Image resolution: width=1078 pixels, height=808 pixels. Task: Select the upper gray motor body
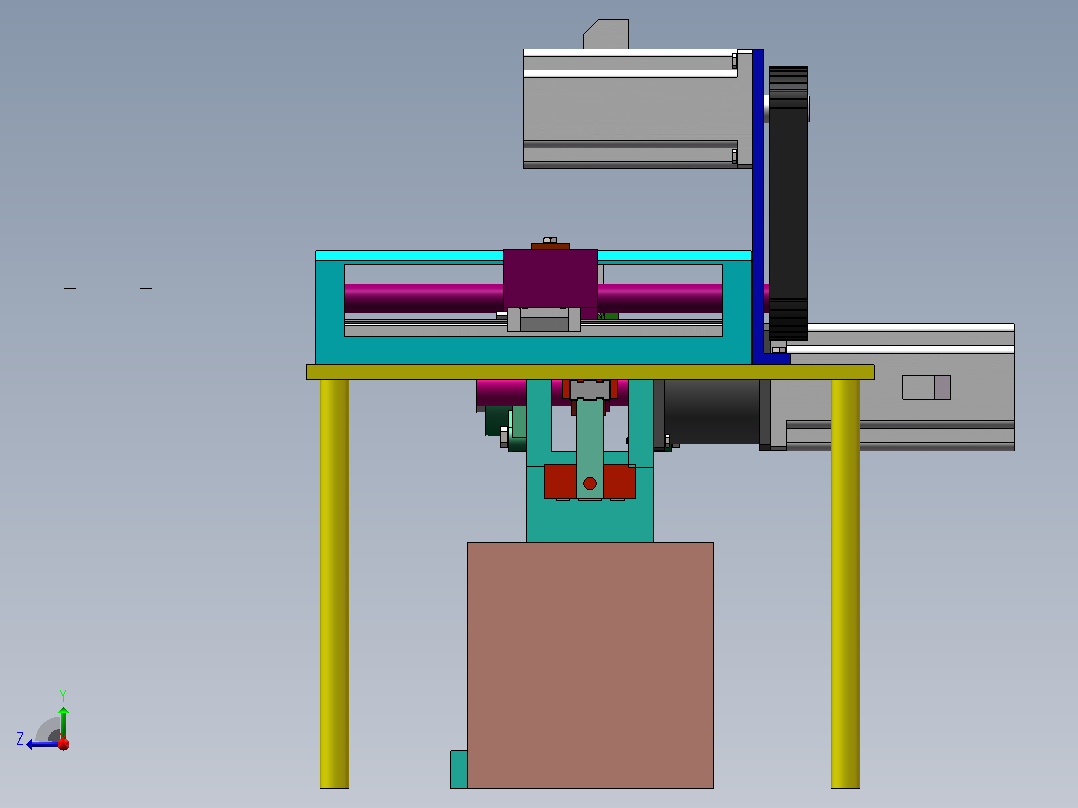(637, 109)
